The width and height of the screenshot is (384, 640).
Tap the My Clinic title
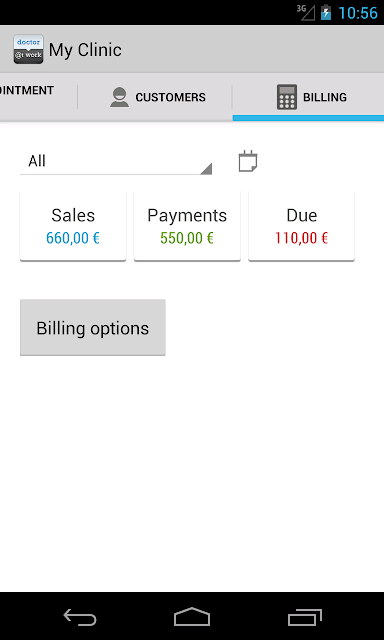(x=85, y=50)
